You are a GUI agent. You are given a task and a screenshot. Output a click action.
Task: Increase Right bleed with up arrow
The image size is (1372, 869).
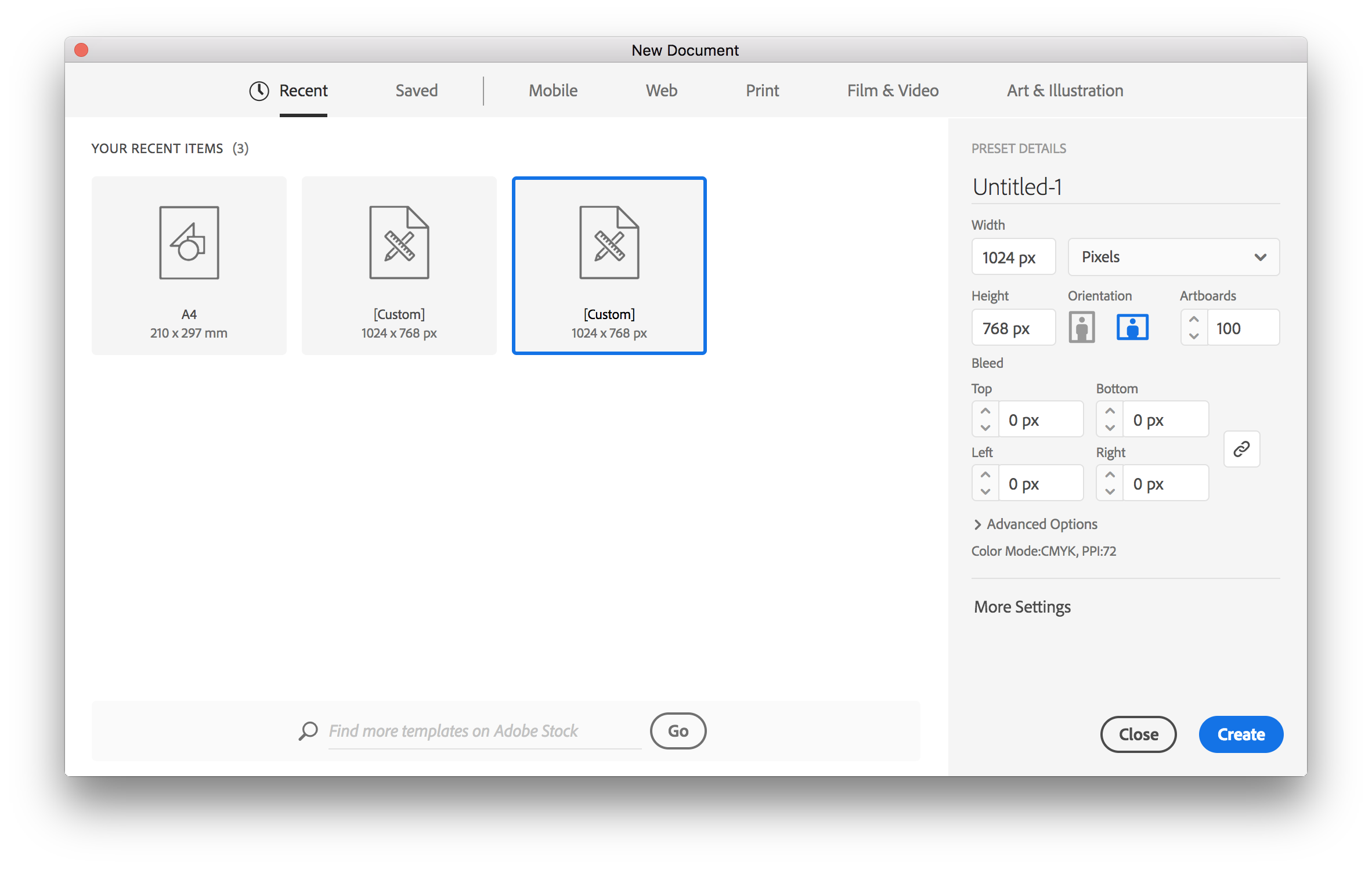pyautogui.click(x=1110, y=475)
